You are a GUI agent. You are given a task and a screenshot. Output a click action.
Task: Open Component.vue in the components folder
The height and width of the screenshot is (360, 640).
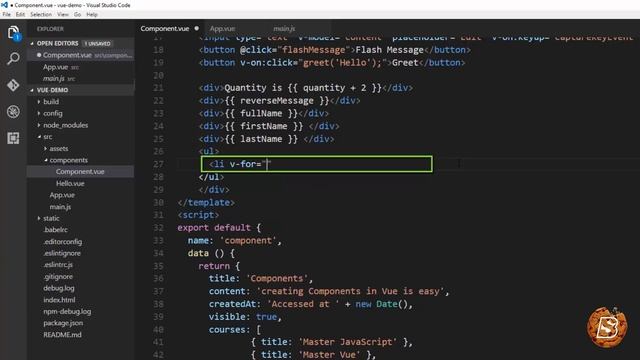coord(80,171)
